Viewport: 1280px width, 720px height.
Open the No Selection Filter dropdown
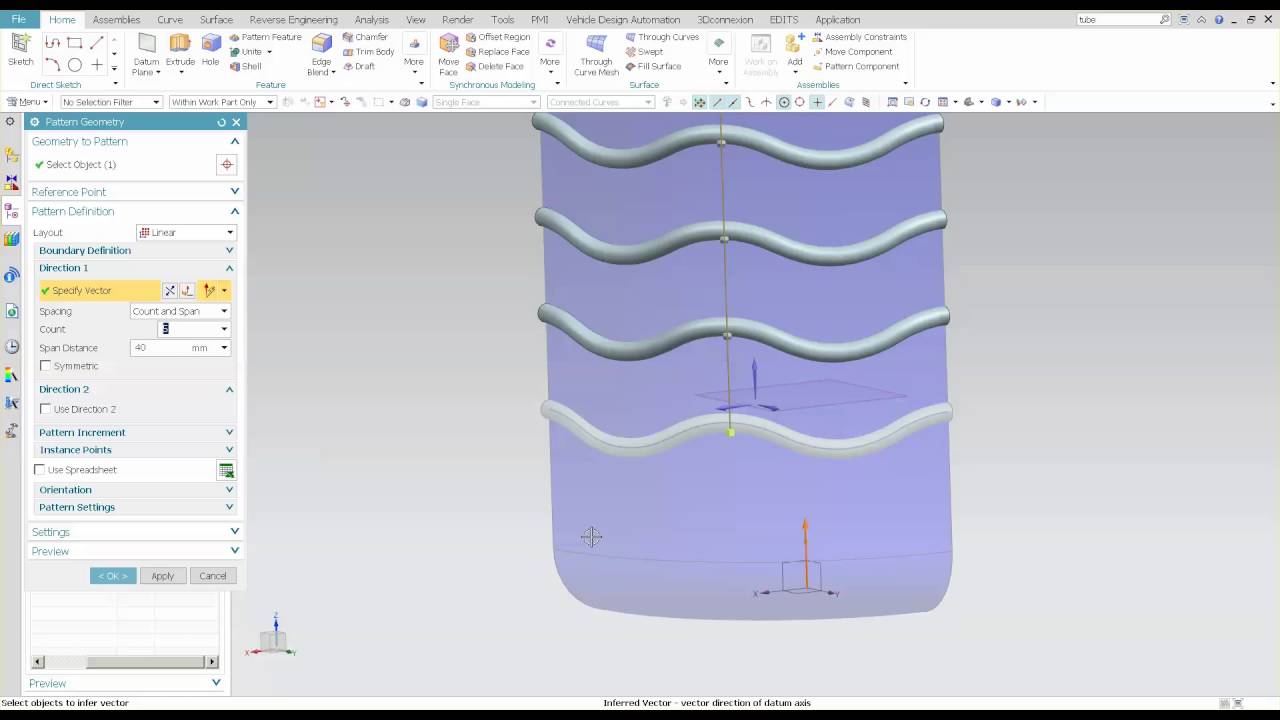coord(111,102)
